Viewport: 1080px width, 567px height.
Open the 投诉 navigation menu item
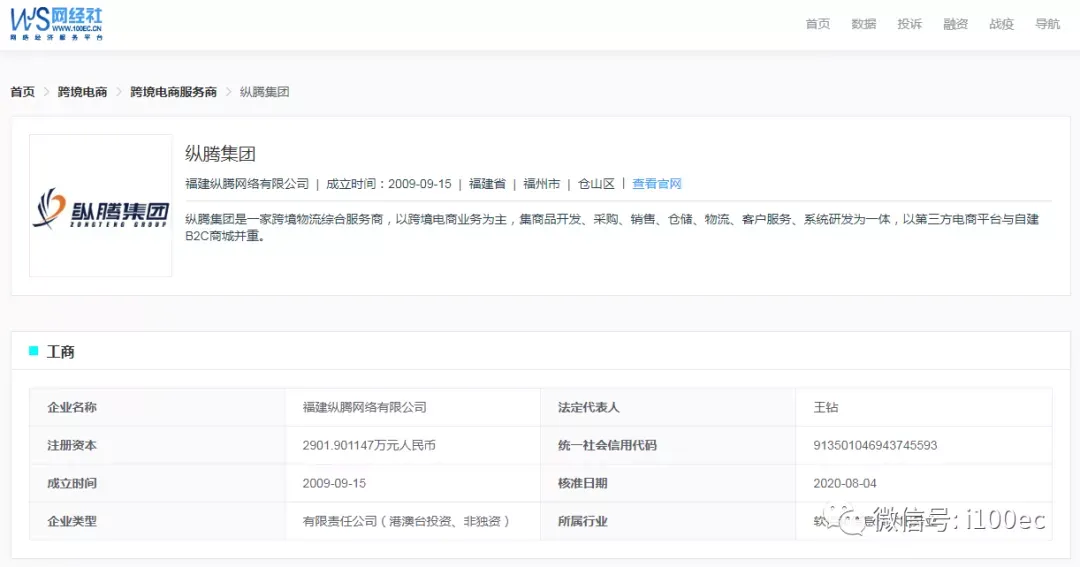909,24
